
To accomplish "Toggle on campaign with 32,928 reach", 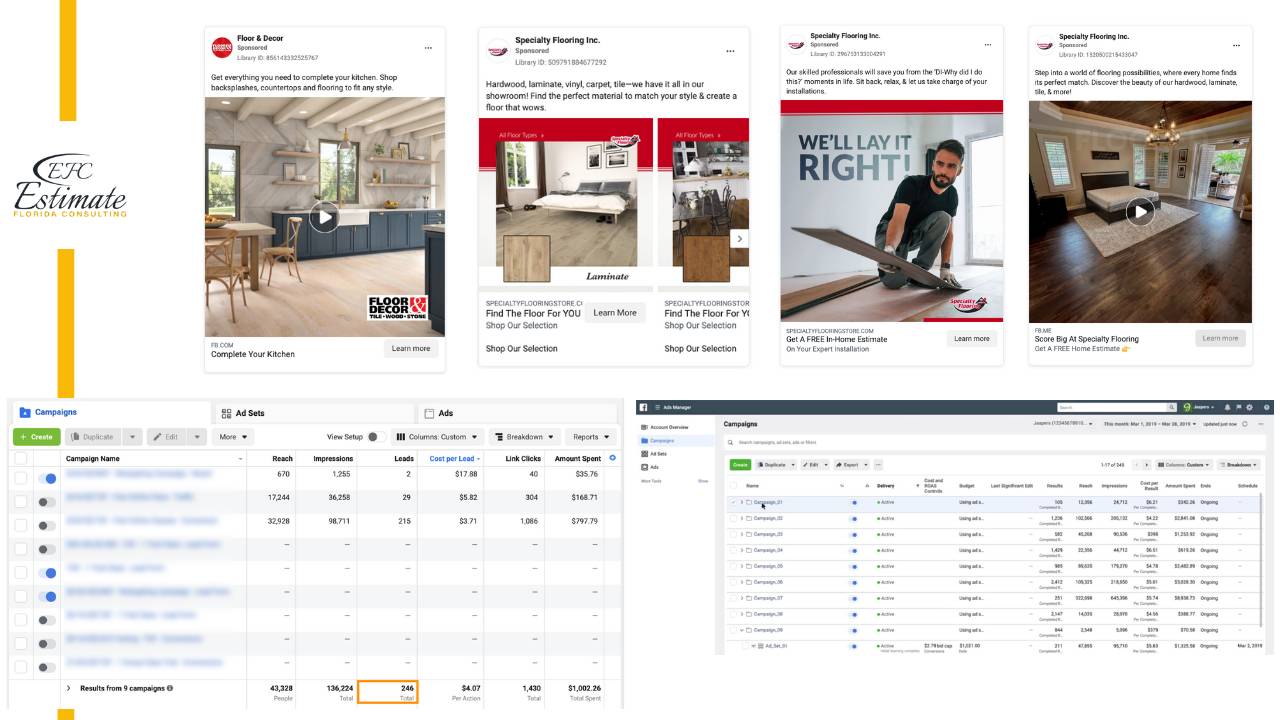I will click(x=47, y=526).
